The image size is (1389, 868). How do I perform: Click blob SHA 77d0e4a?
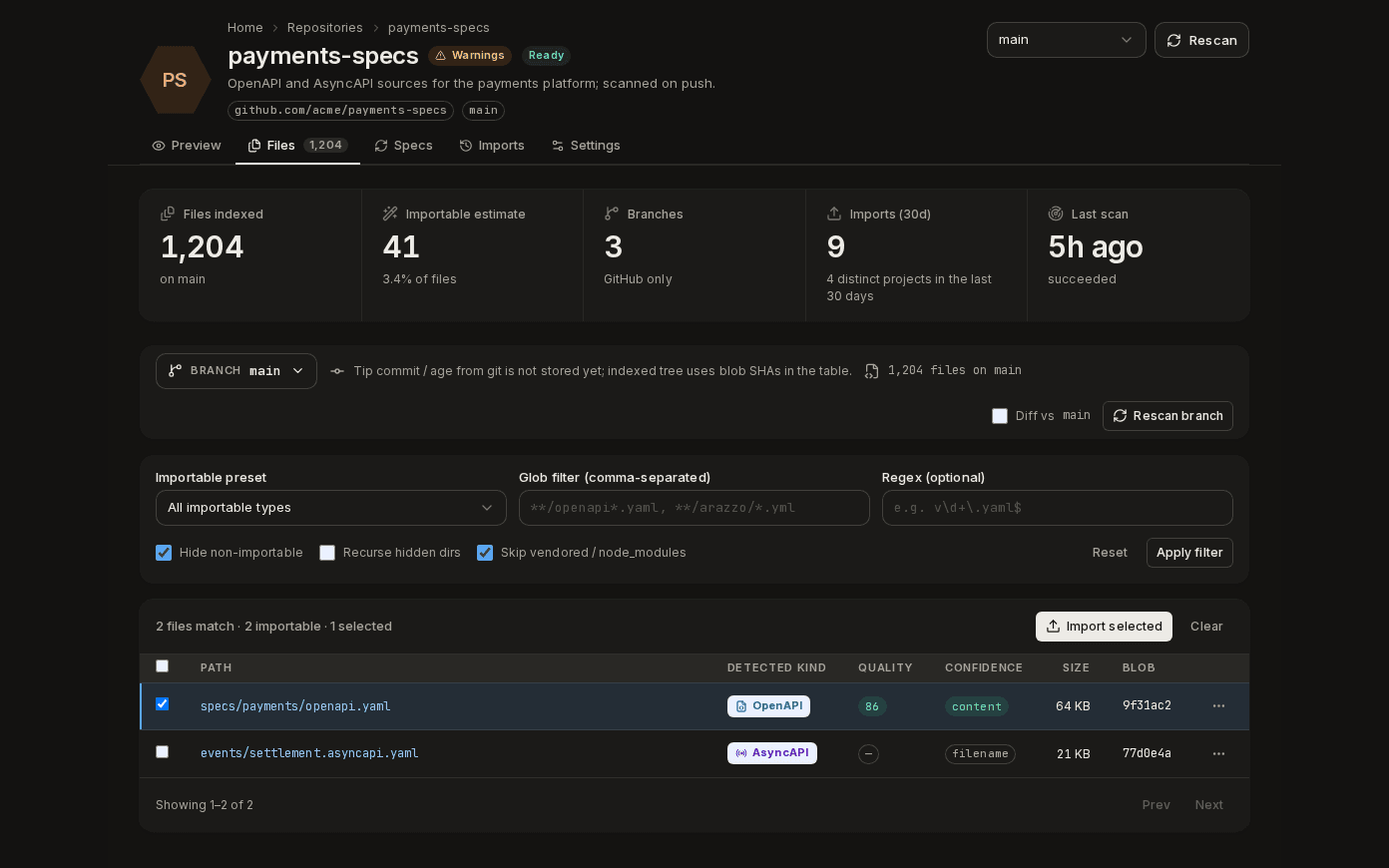(1147, 753)
